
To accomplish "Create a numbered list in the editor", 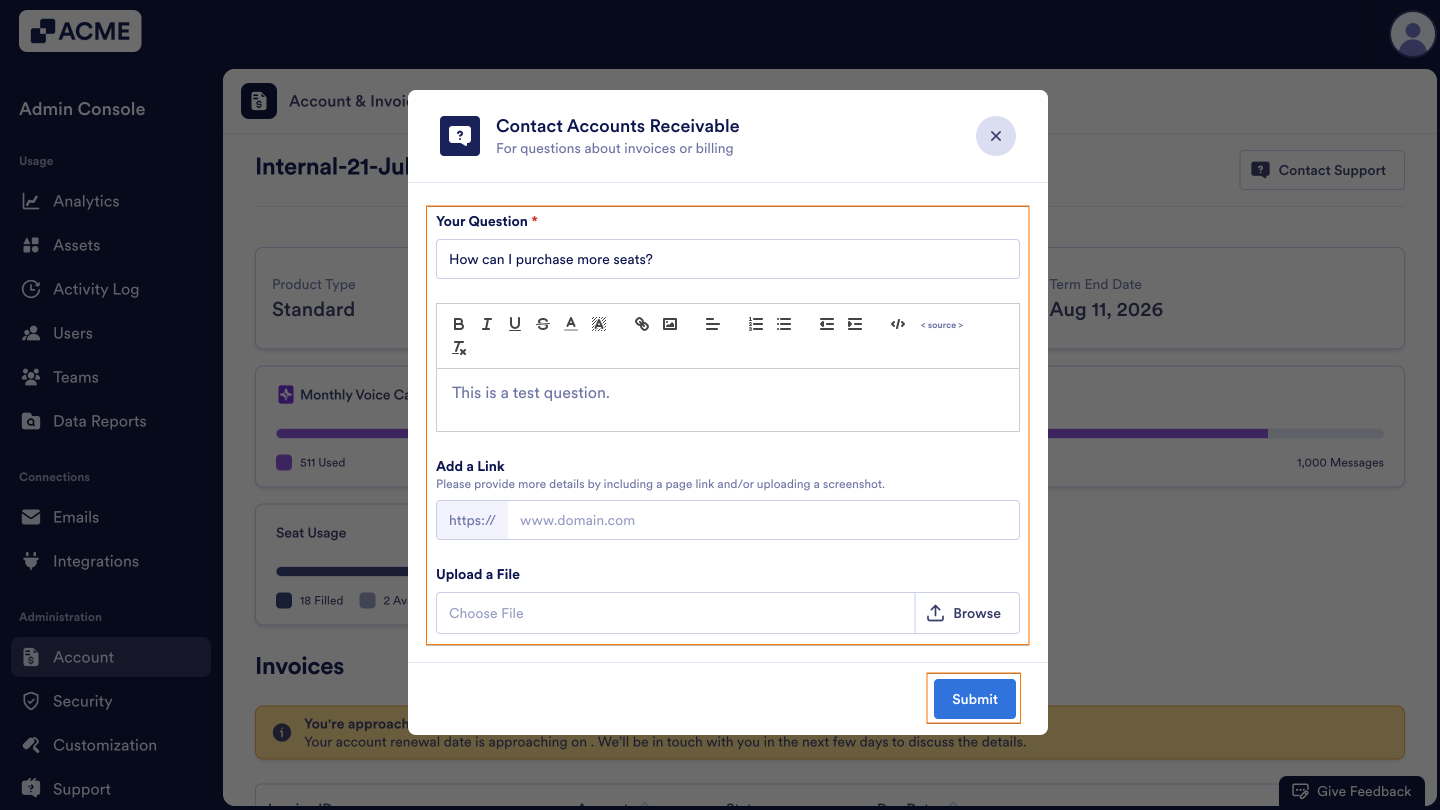I will [756, 324].
